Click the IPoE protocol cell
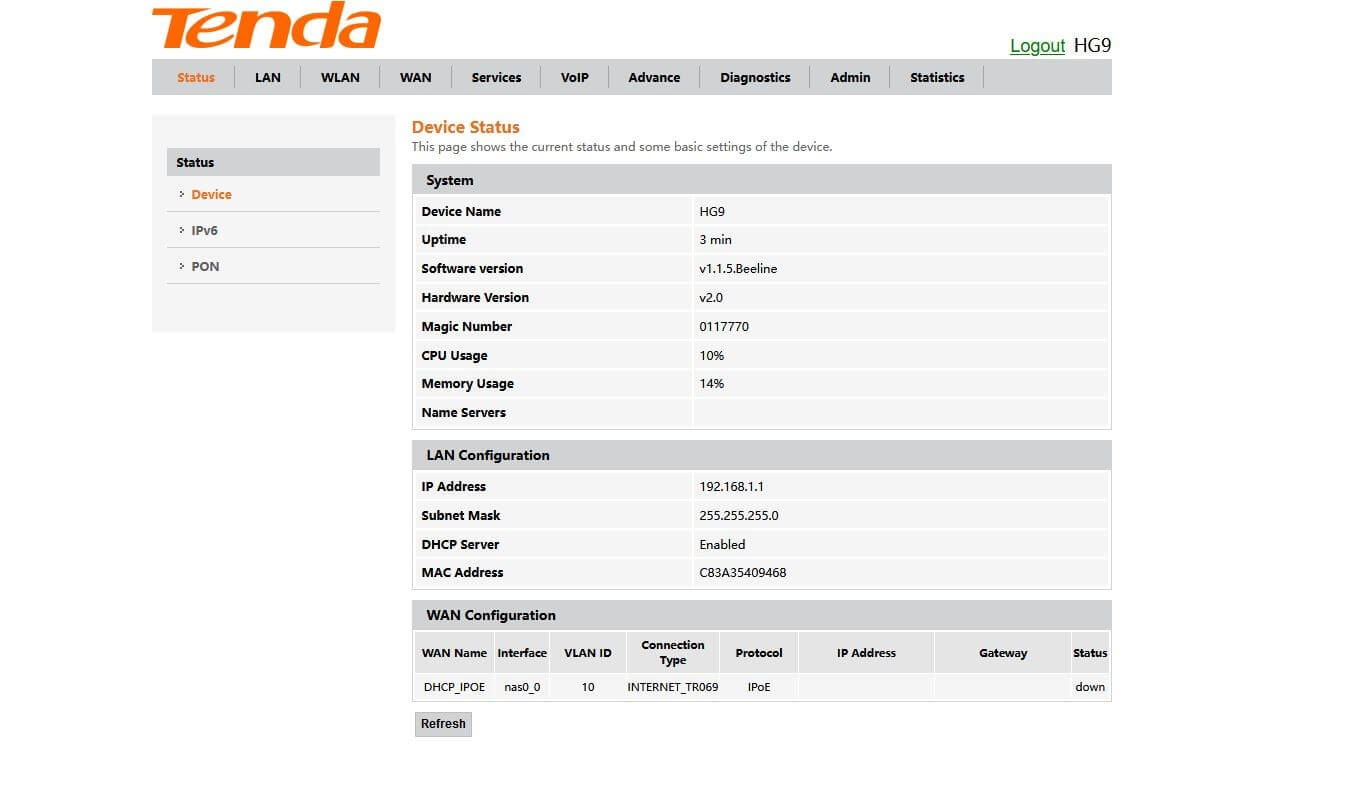 pos(759,687)
